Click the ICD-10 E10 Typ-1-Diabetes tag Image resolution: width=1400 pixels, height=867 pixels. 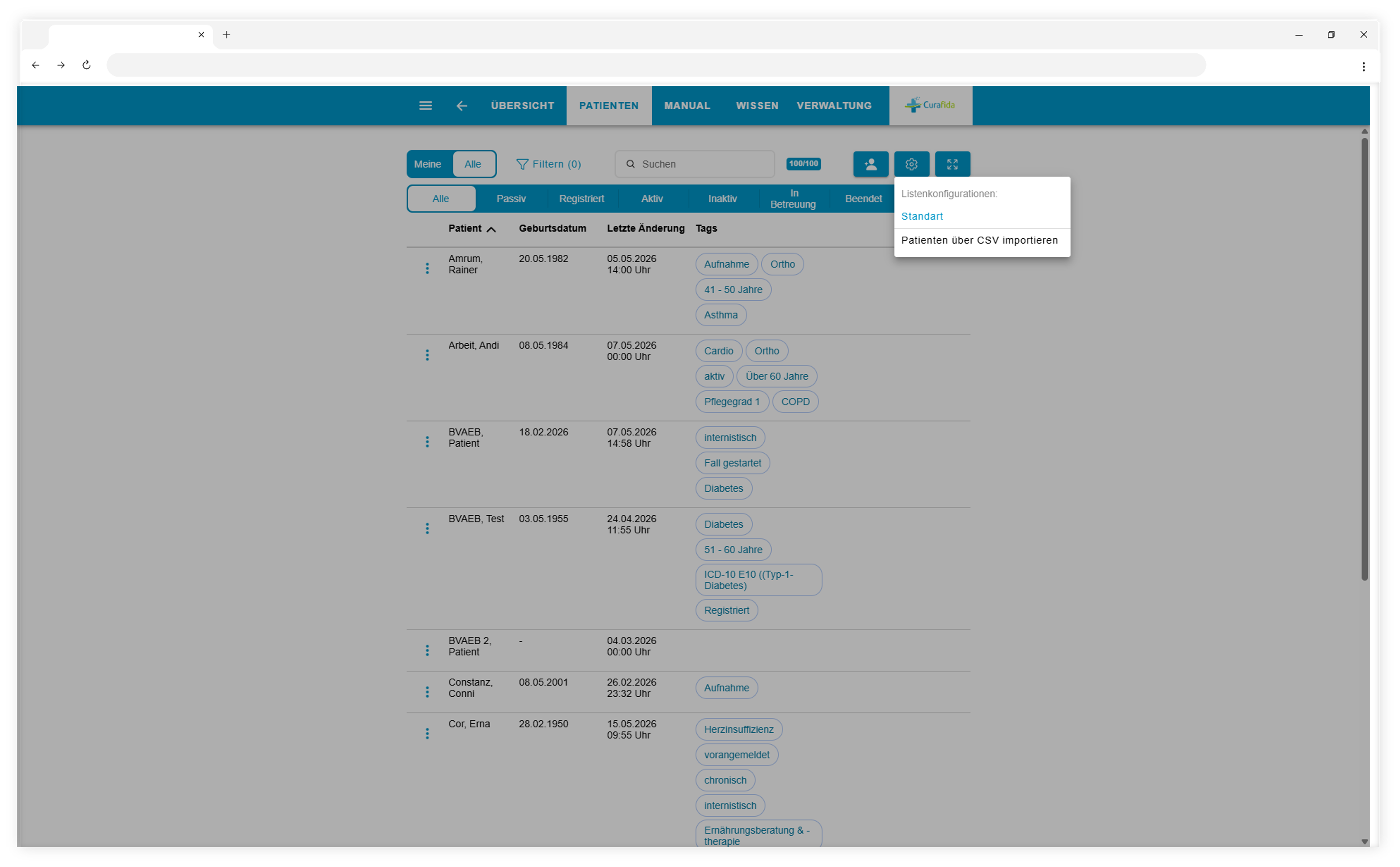758,580
